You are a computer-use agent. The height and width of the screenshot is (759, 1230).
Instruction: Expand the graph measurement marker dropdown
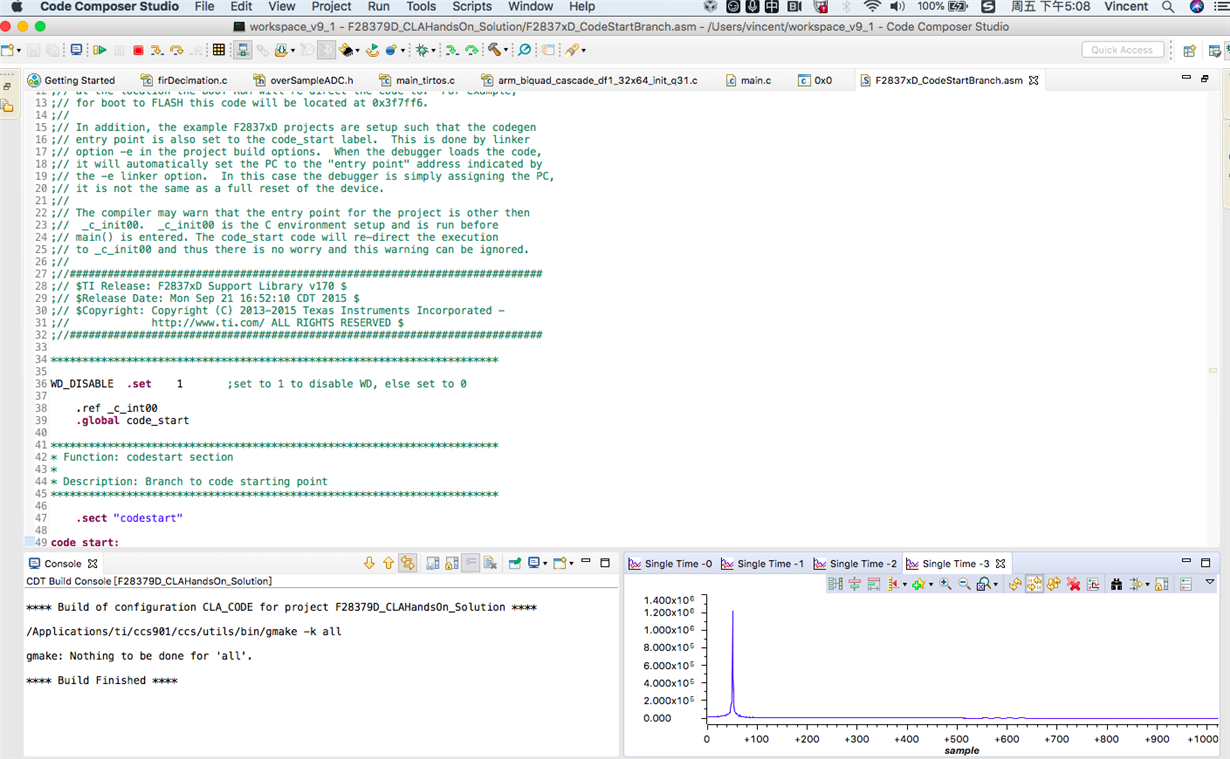[904, 585]
